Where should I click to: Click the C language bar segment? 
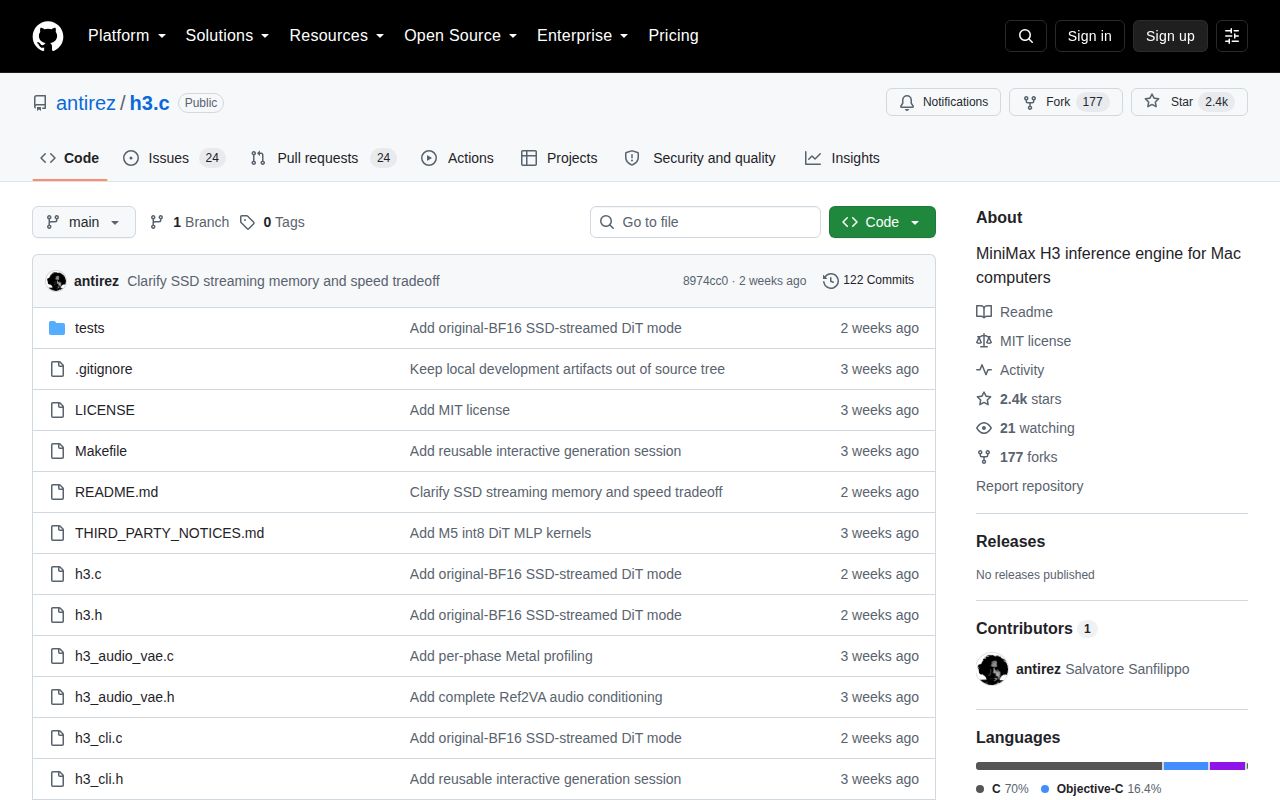(1069, 766)
